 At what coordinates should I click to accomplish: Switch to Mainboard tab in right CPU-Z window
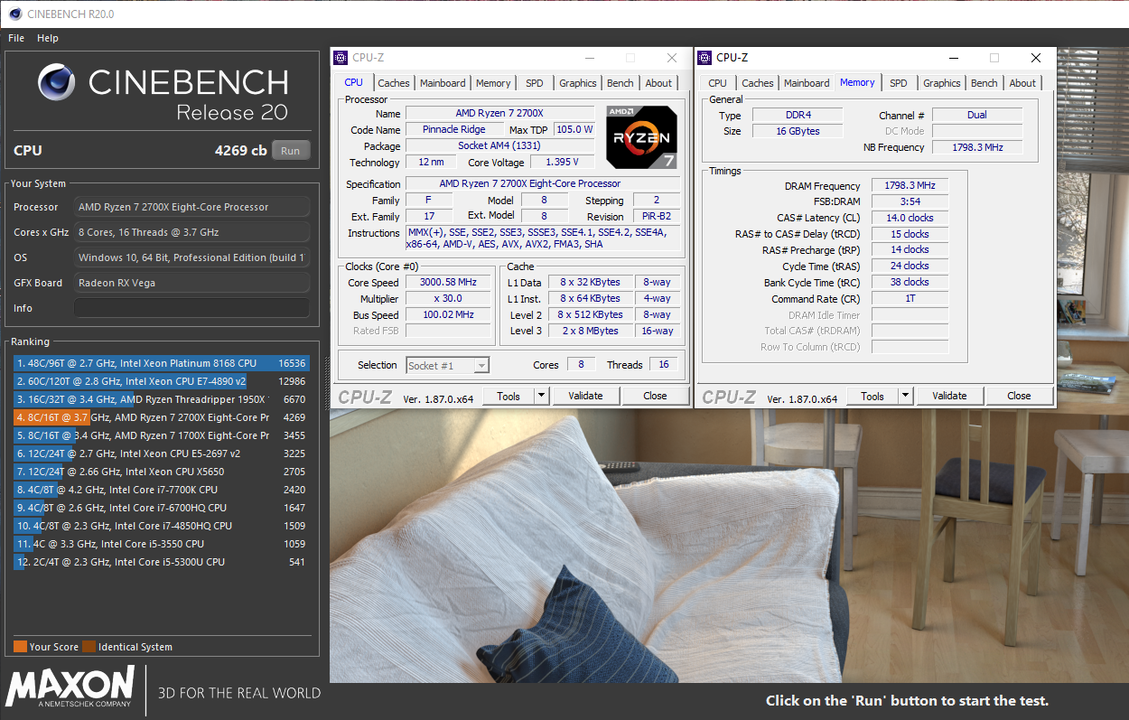(806, 83)
